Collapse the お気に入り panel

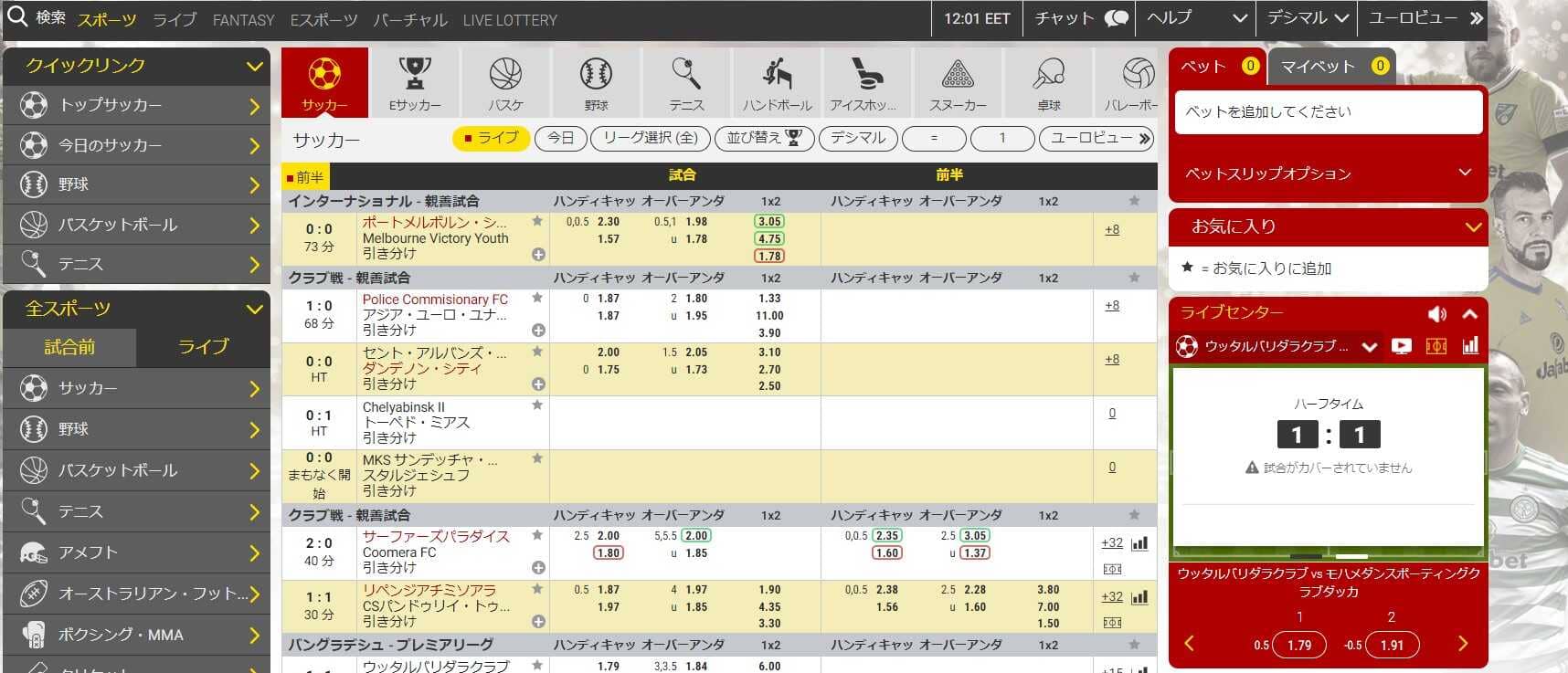click(1473, 226)
